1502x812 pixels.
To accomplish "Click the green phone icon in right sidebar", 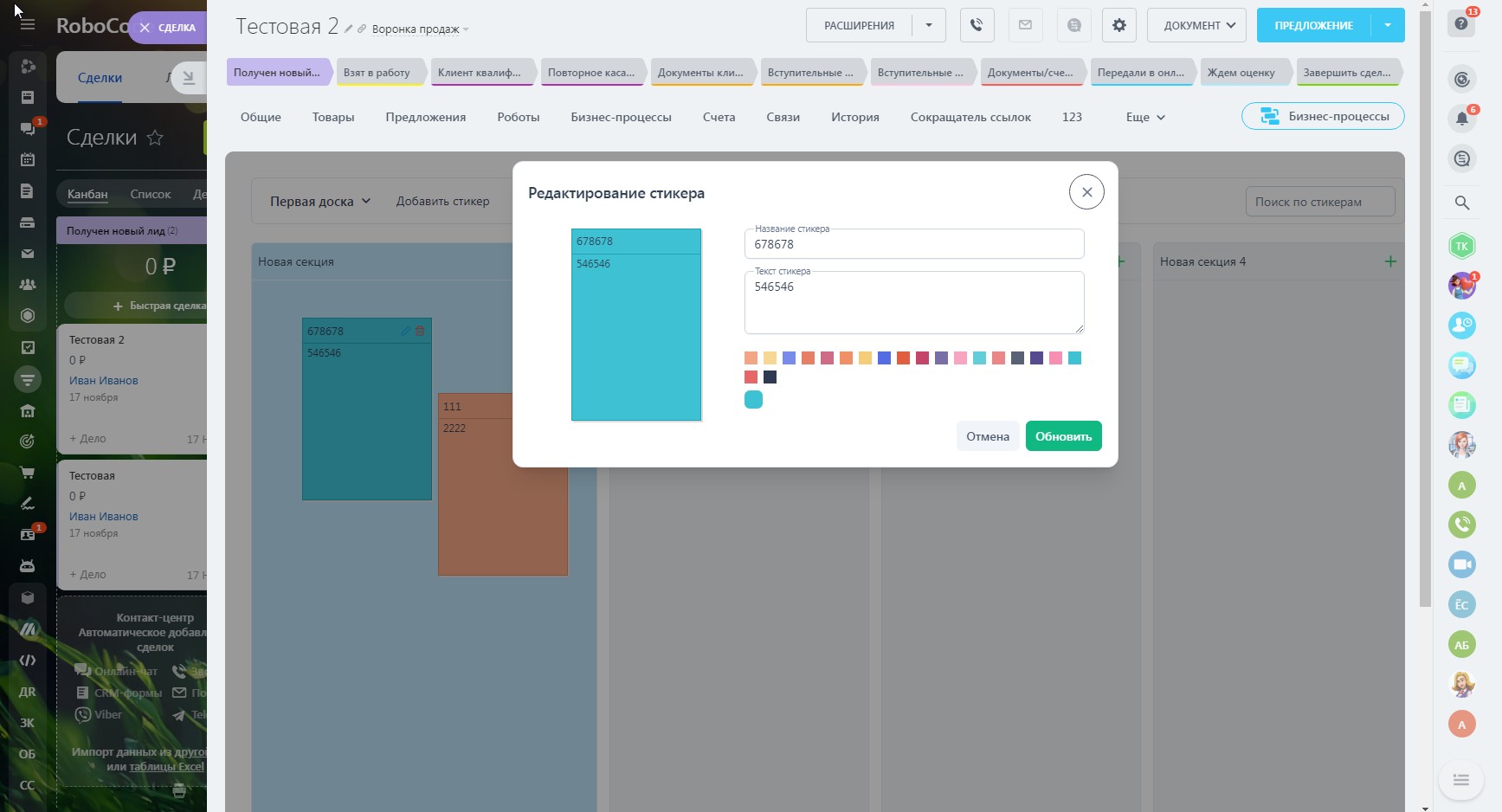I will [1462, 524].
